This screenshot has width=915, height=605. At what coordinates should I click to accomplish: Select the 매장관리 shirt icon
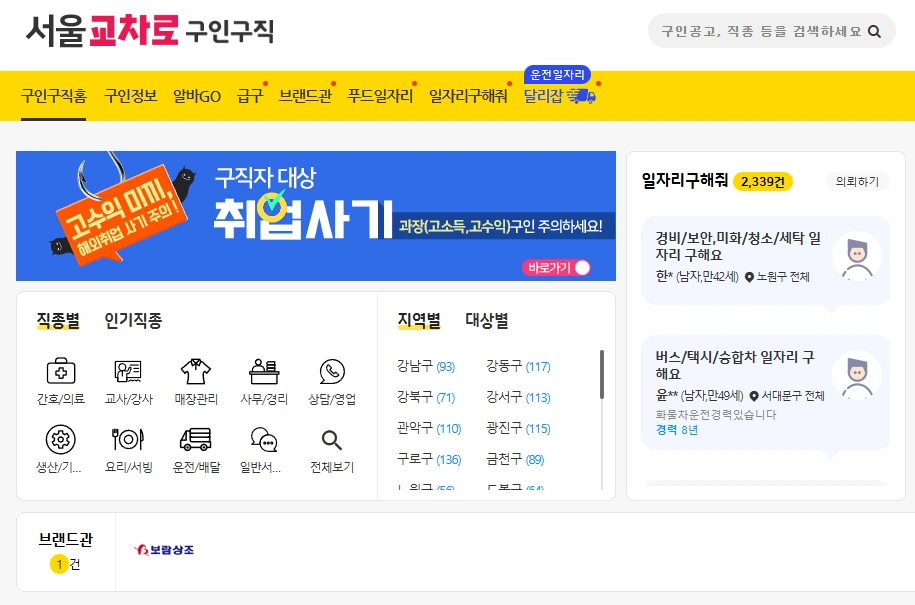pyautogui.click(x=196, y=371)
